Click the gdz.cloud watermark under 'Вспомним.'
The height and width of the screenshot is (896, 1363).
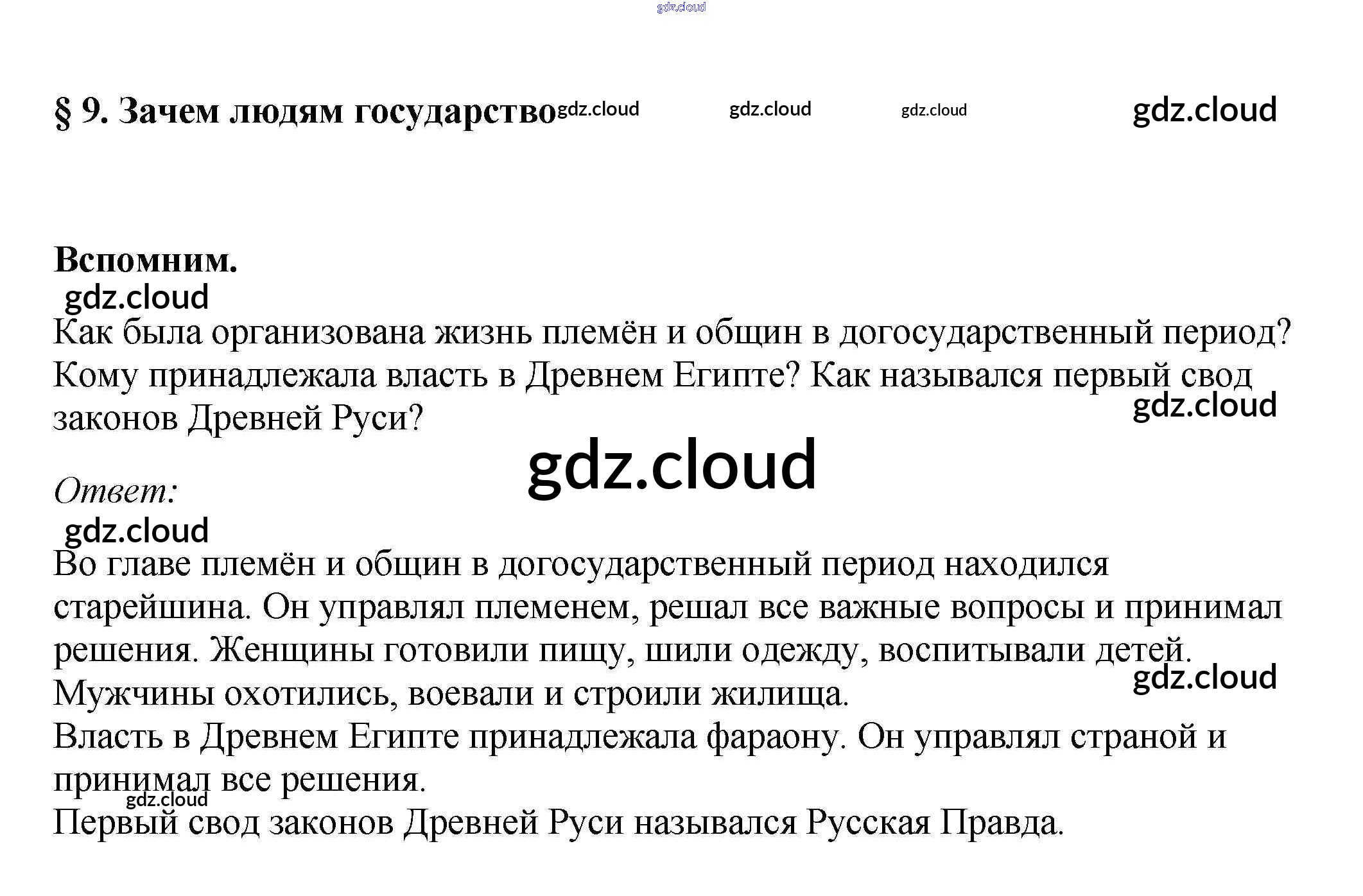[x=137, y=297]
